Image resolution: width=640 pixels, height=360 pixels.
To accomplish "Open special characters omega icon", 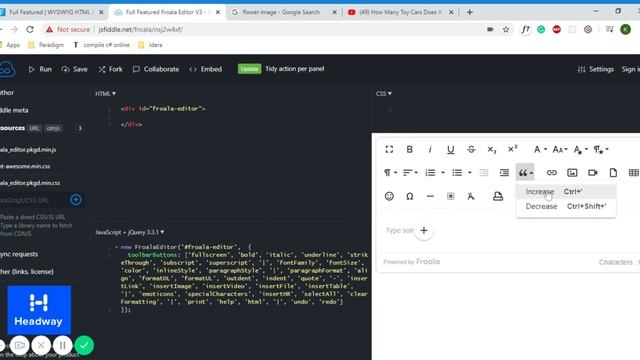I will click(x=409, y=196).
